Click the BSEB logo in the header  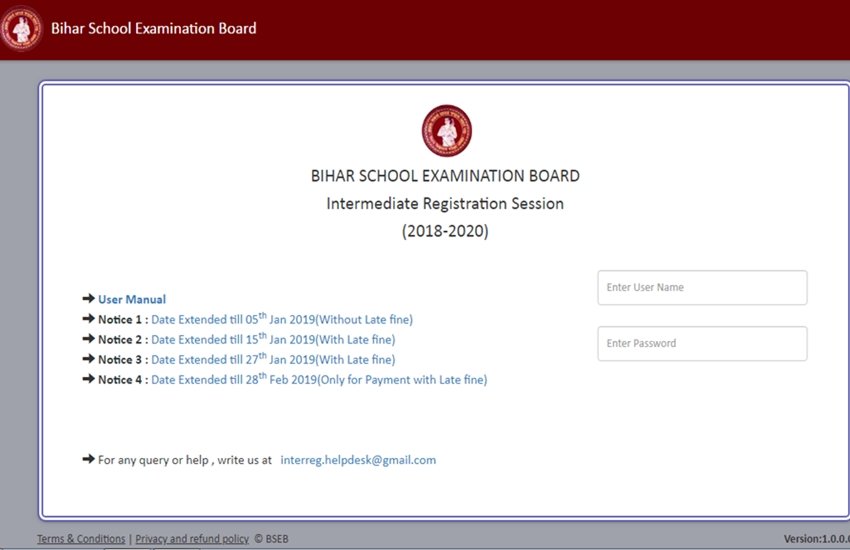[x=21, y=30]
